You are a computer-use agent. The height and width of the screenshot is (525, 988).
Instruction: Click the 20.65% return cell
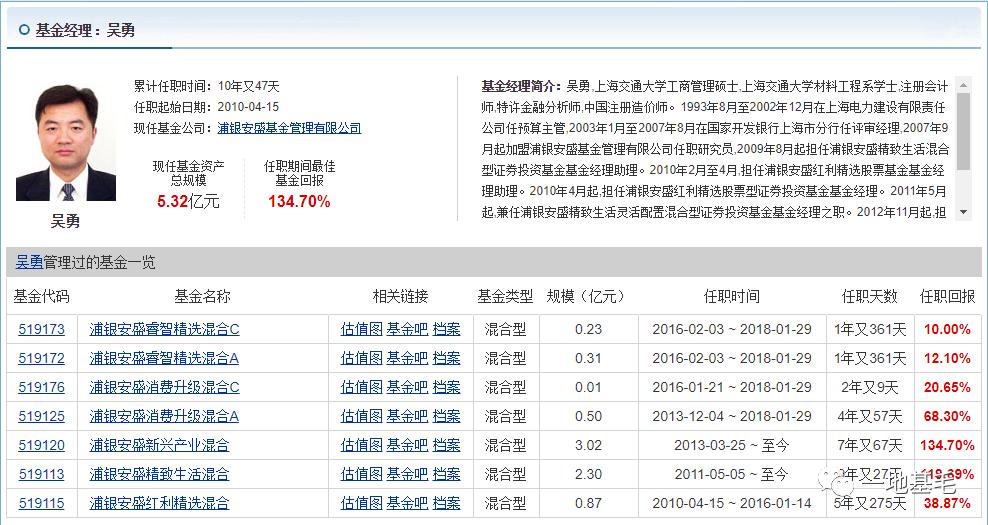948,387
